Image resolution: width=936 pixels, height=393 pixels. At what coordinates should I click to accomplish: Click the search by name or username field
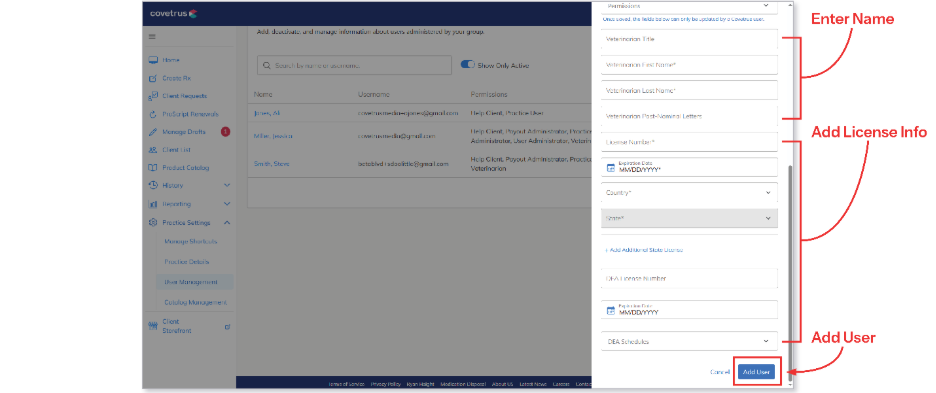[354, 66]
